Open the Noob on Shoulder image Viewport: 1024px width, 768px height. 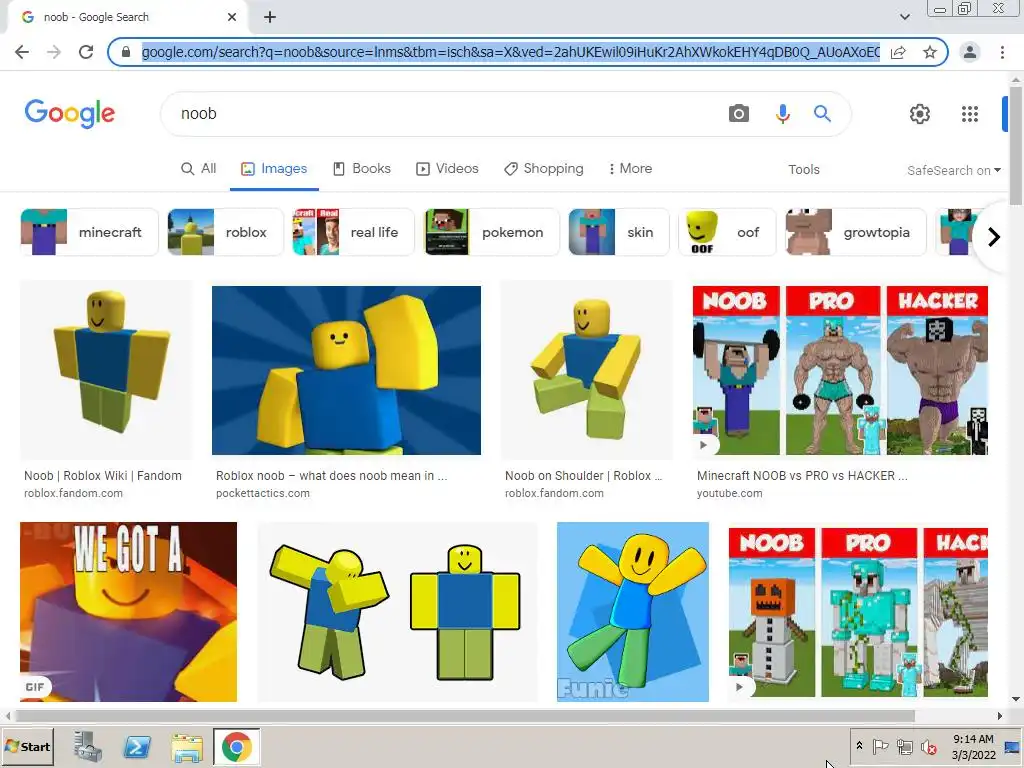click(586, 370)
